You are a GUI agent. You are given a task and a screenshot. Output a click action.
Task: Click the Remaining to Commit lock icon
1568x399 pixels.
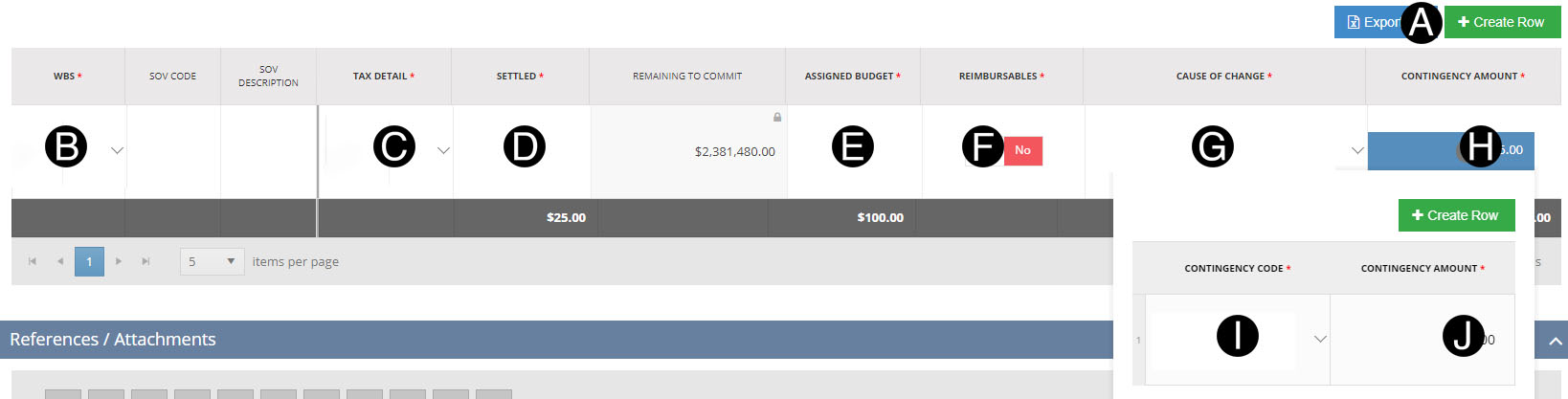[x=777, y=117]
